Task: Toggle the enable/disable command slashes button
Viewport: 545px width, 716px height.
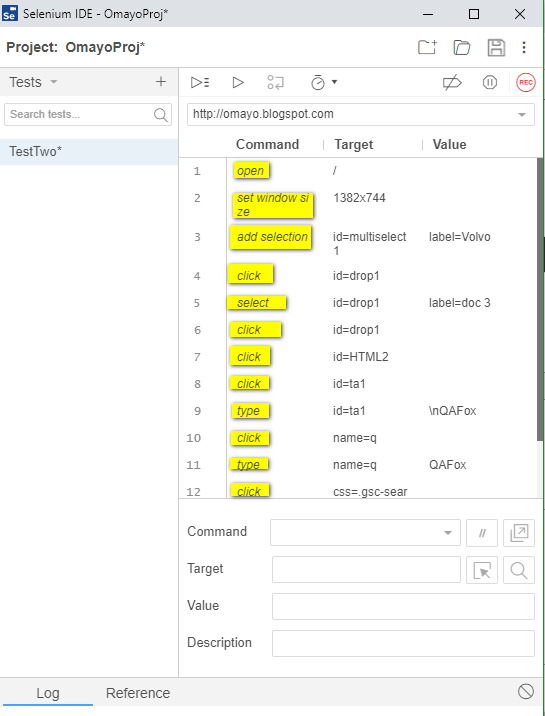Action: click(x=482, y=532)
